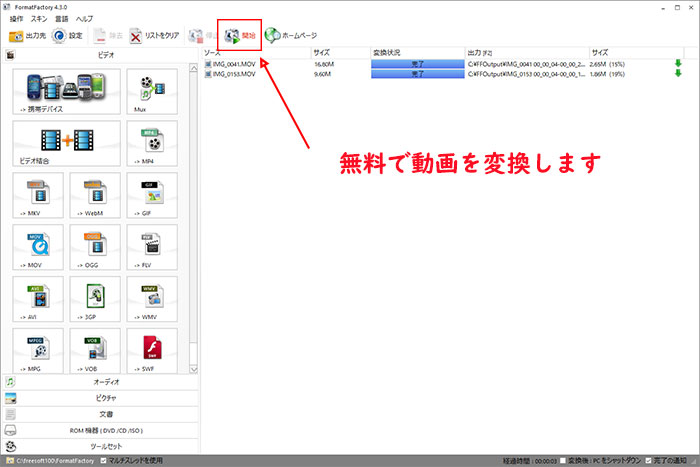
Task: Click the 経過時間 elapsed time indicator
Action: click(x=529, y=461)
